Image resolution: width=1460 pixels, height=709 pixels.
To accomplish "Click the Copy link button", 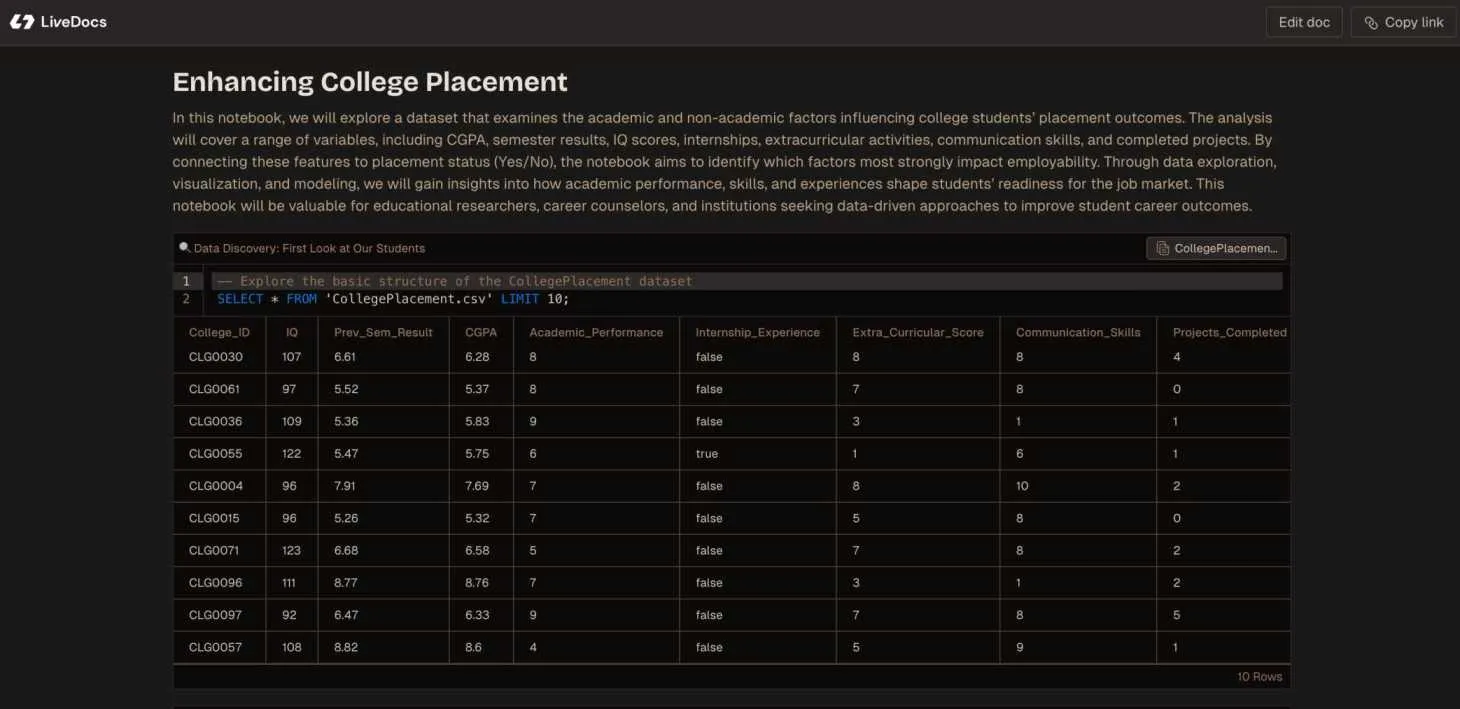I will pos(1402,21).
